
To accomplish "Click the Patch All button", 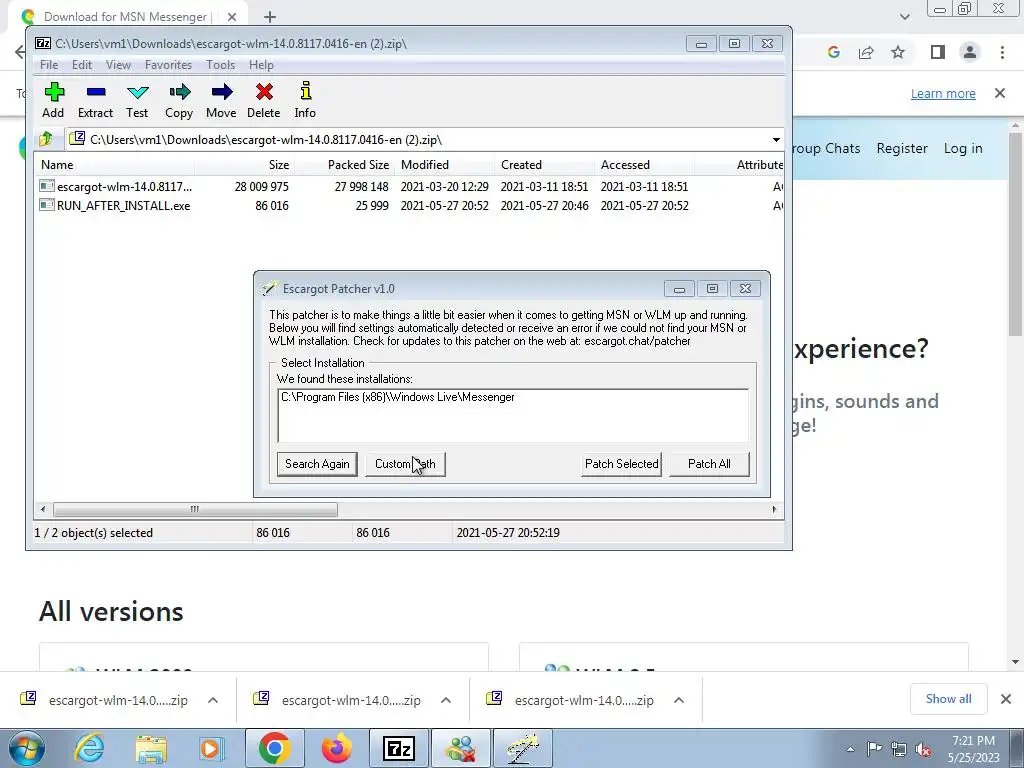I will click(709, 464).
